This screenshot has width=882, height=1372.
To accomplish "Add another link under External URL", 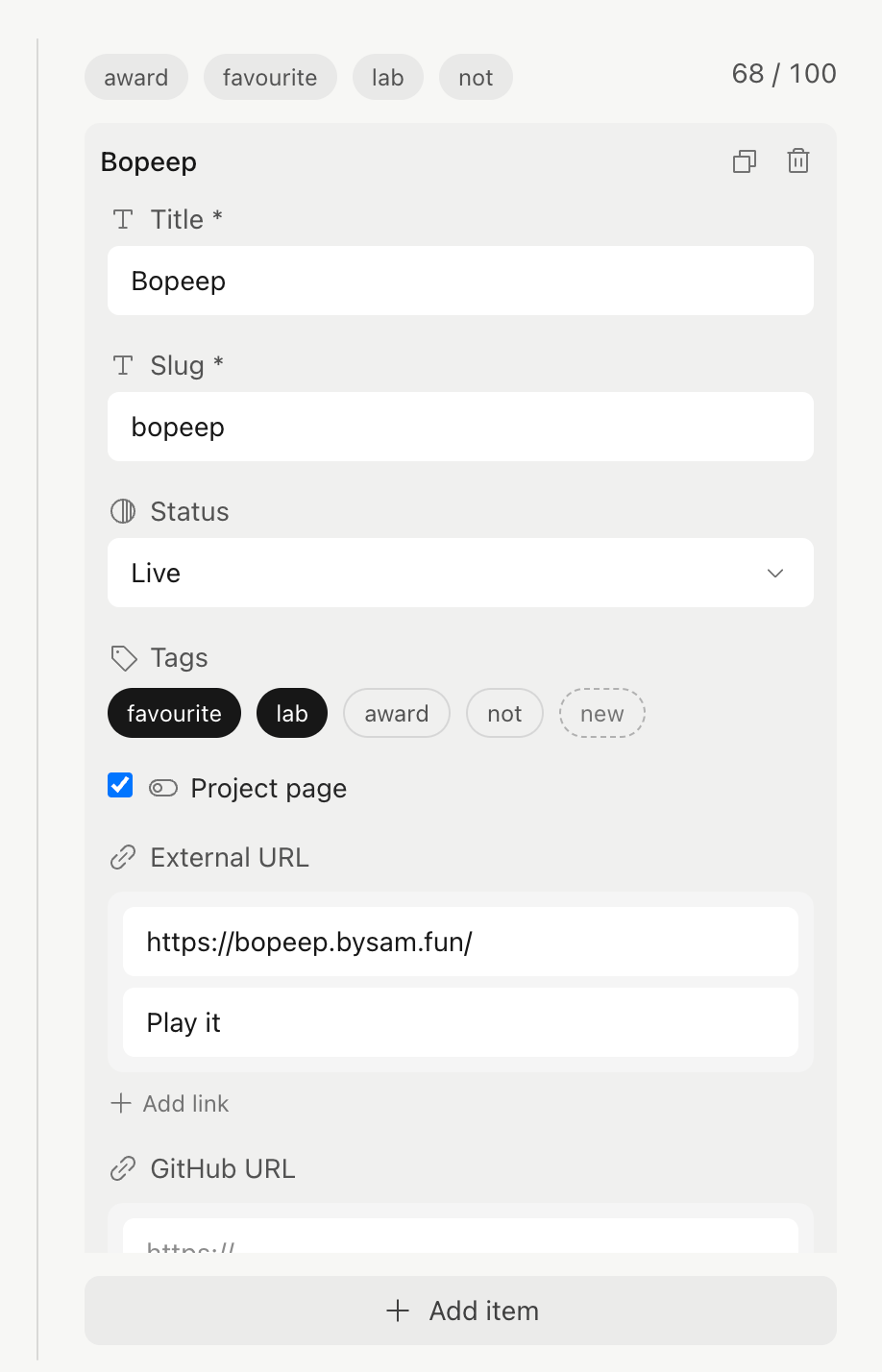I will point(170,1104).
